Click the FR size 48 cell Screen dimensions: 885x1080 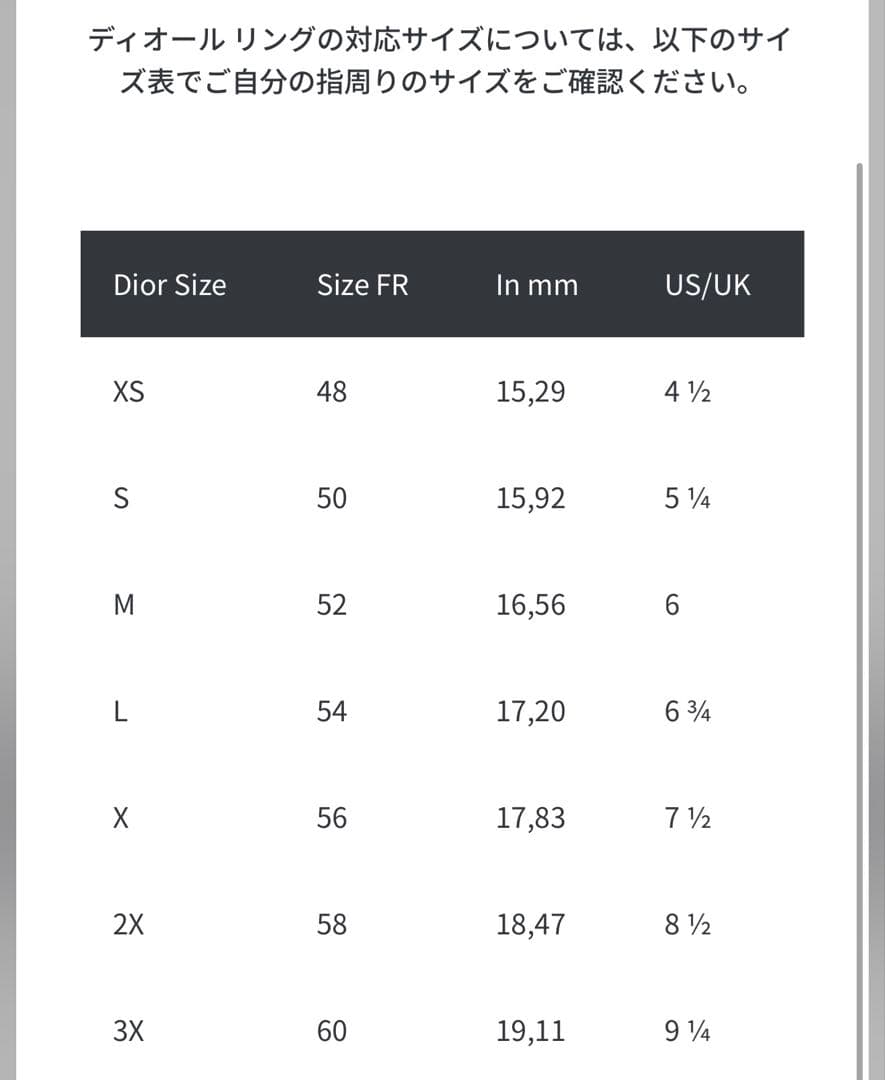click(332, 392)
